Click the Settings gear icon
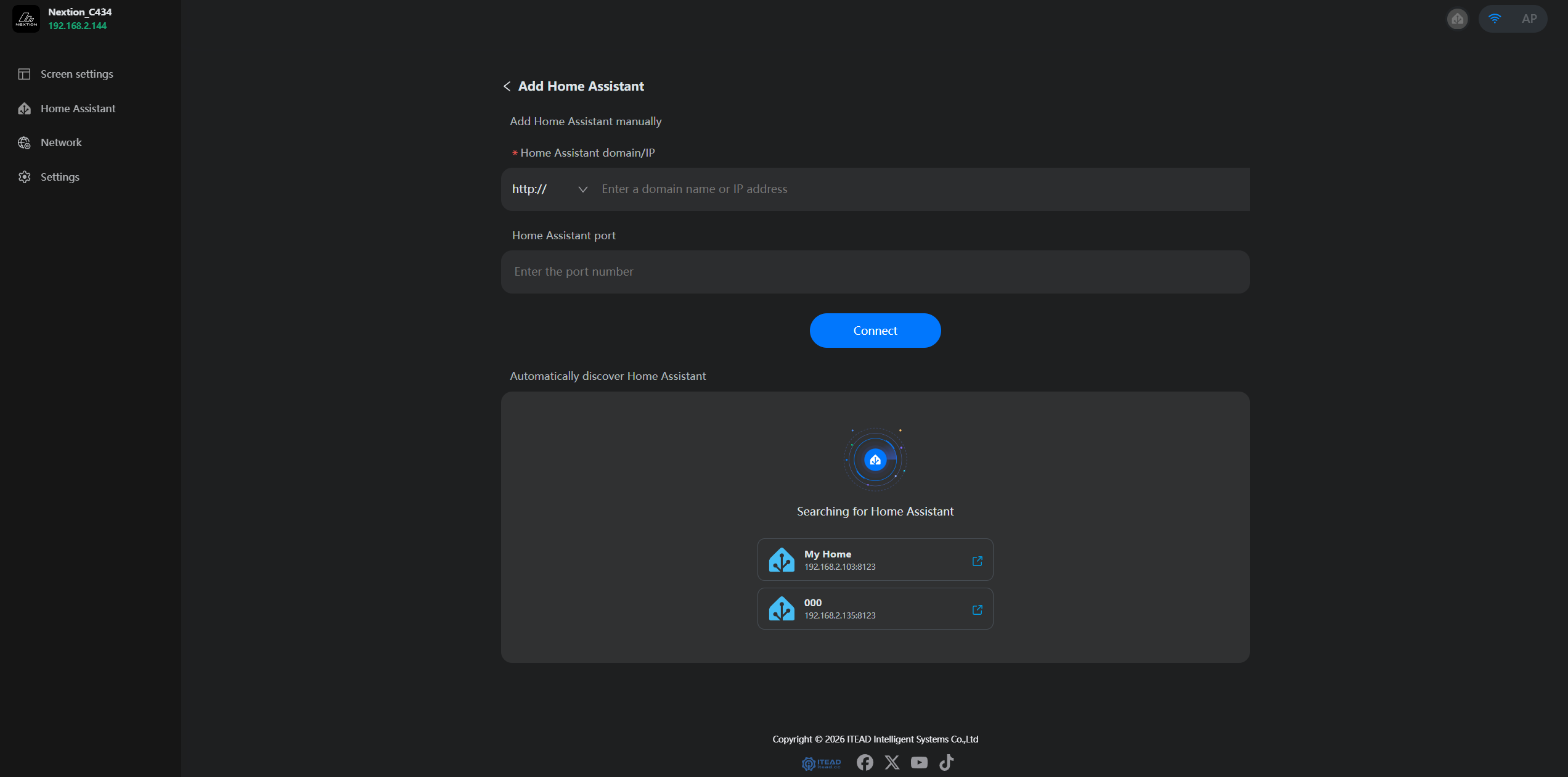1568x777 pixels. coord(24,177)
